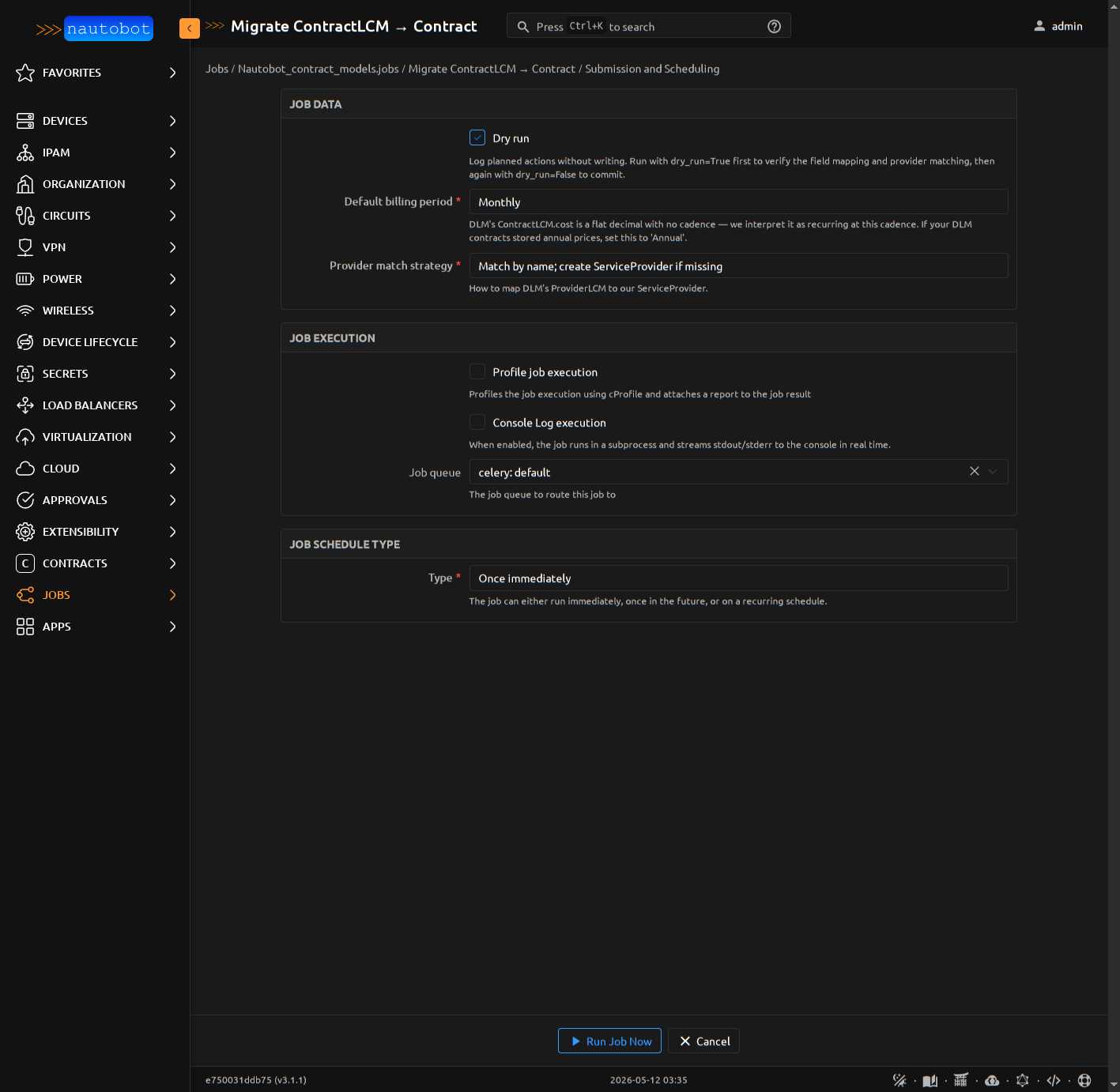The height and width of the screenshot is (1092, 1120).
Task: Click the Power battery icon
Action: tap(25, 279)
